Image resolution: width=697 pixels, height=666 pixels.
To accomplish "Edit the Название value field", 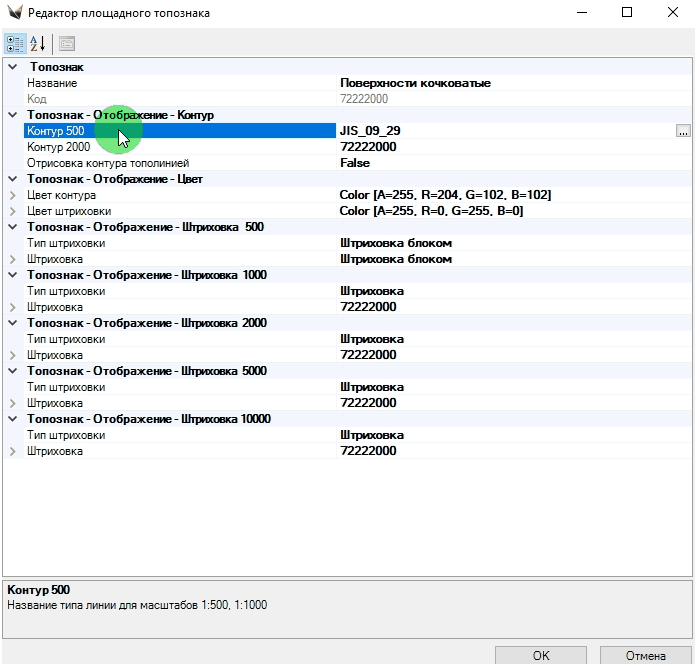I will pyautogui.click(x=415, y=83).
